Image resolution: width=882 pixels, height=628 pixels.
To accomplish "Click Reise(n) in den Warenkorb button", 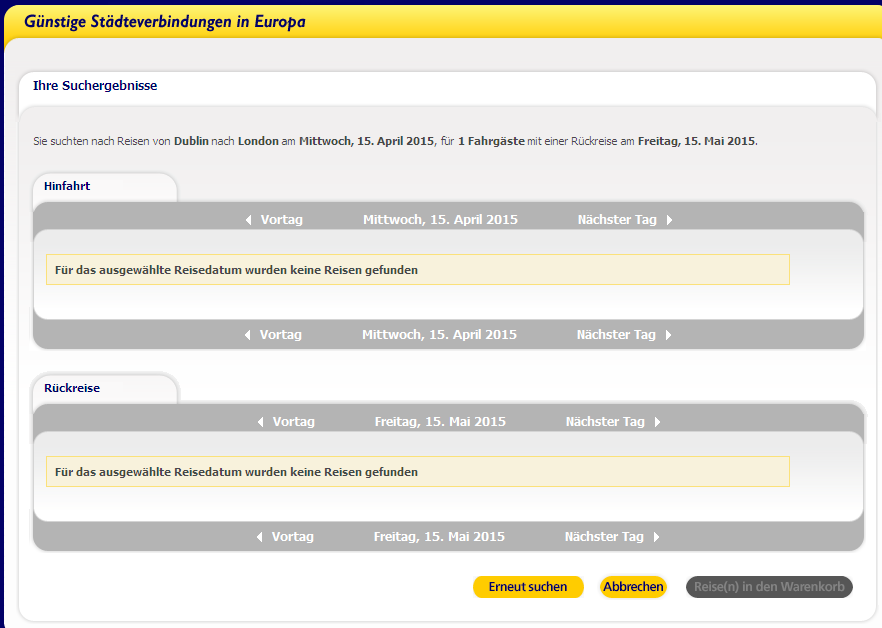I will (x=769, y=587).
